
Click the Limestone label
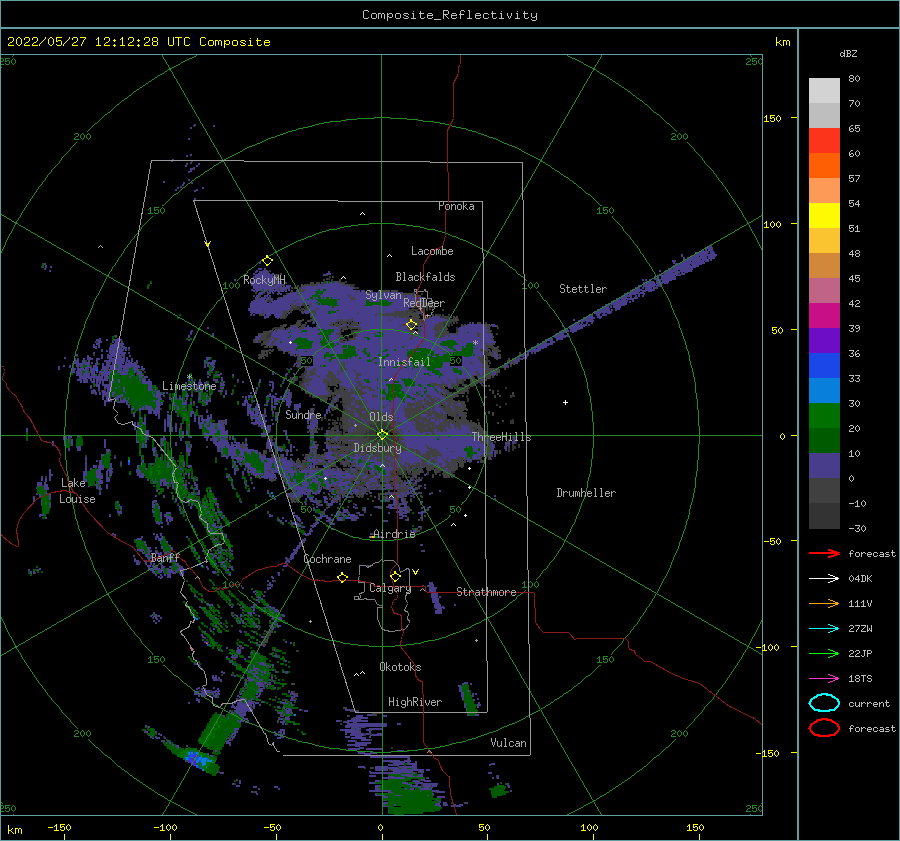tap(189, 386)
